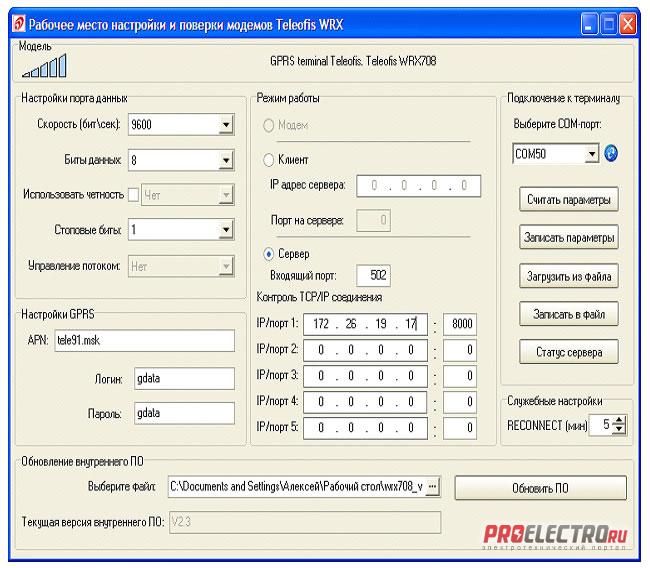The height and width of the screenshot is (568, 650).
Task: Maximize the Teleofis WRX window
Action: (x=609, y=24)
